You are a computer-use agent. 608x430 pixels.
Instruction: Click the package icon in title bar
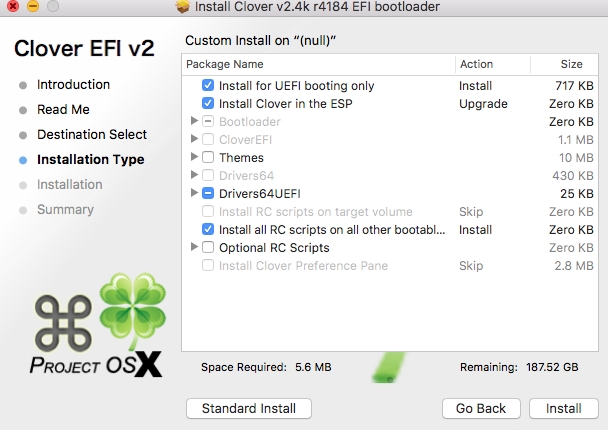[183, 8]
